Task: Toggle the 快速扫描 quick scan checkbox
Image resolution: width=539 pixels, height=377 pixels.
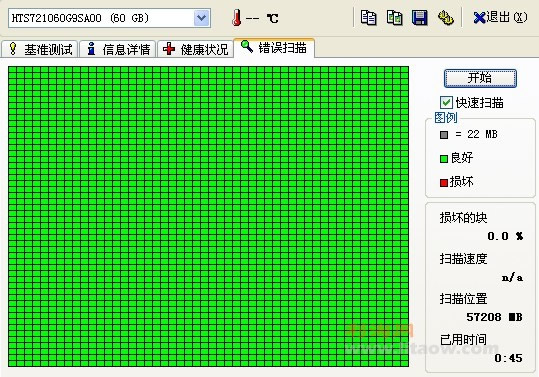Action: click(x=446, y=102)
